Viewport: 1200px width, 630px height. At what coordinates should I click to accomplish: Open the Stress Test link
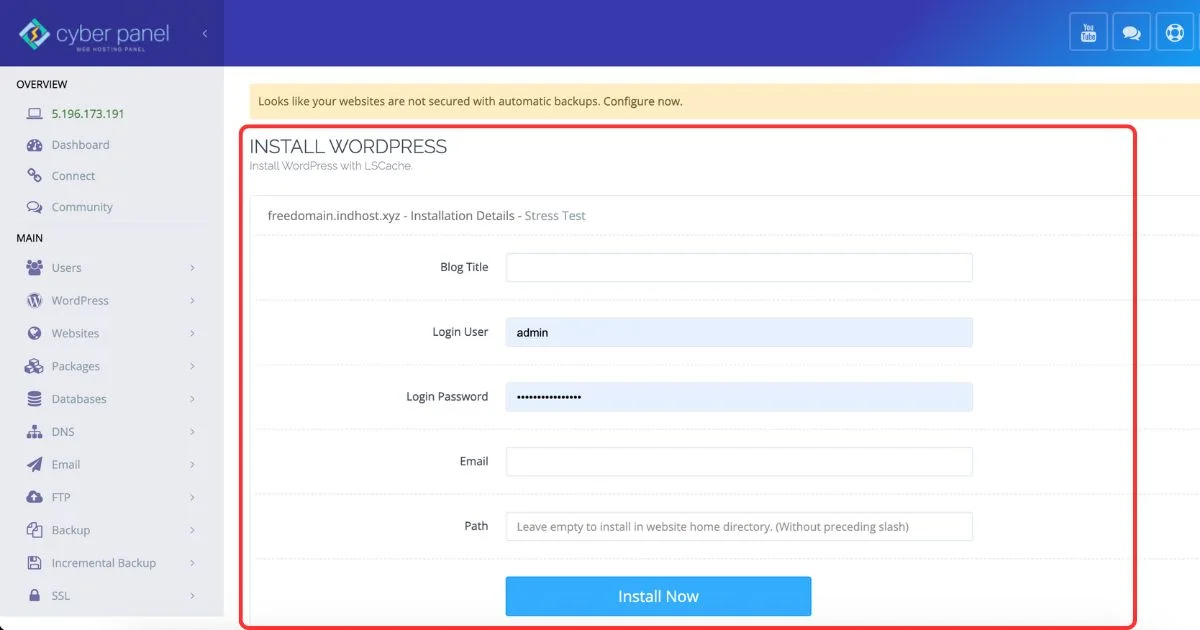click(555, 215)
